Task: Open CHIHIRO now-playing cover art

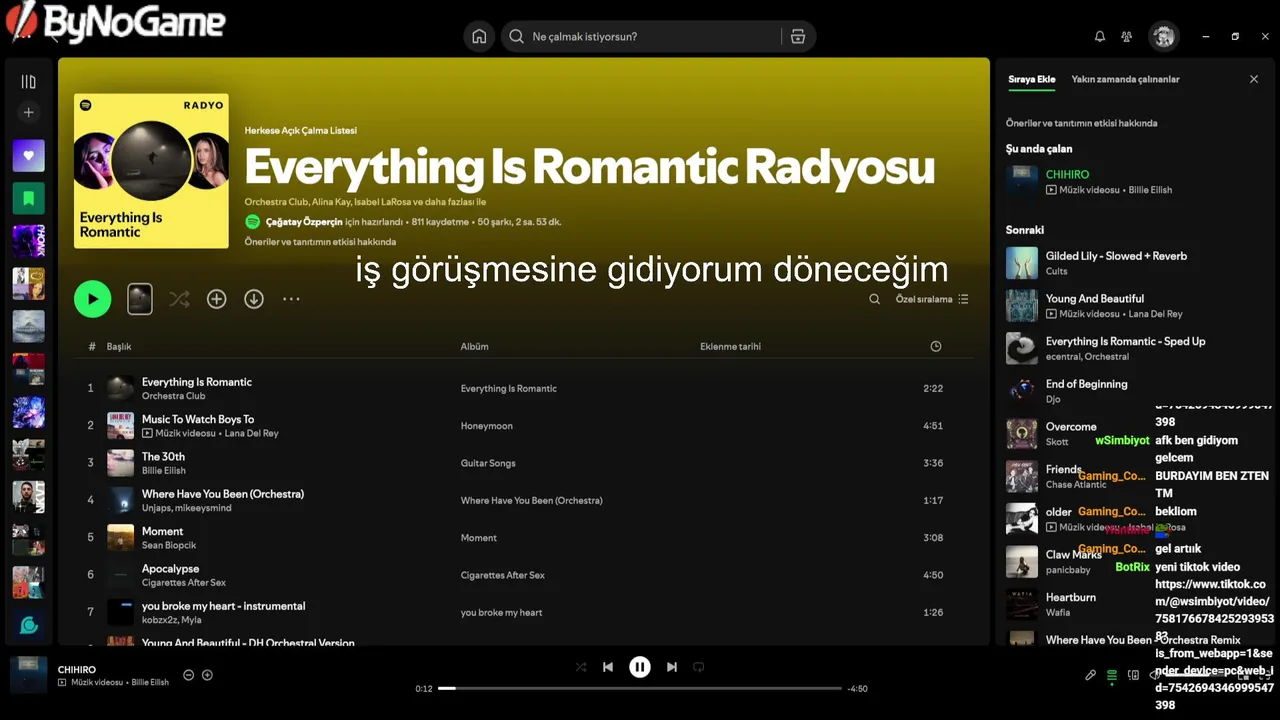Action: tap(28, 675)
